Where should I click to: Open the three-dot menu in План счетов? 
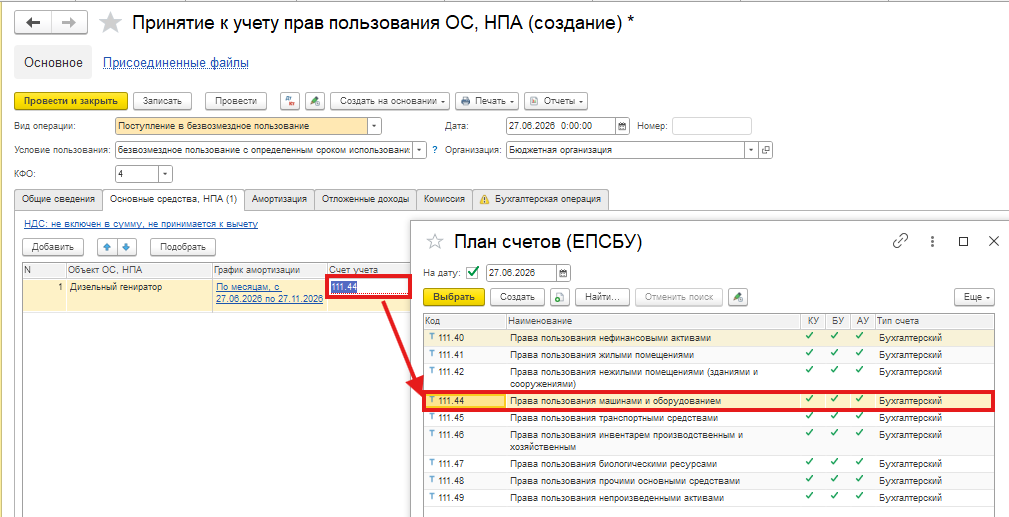coord(932,241)
